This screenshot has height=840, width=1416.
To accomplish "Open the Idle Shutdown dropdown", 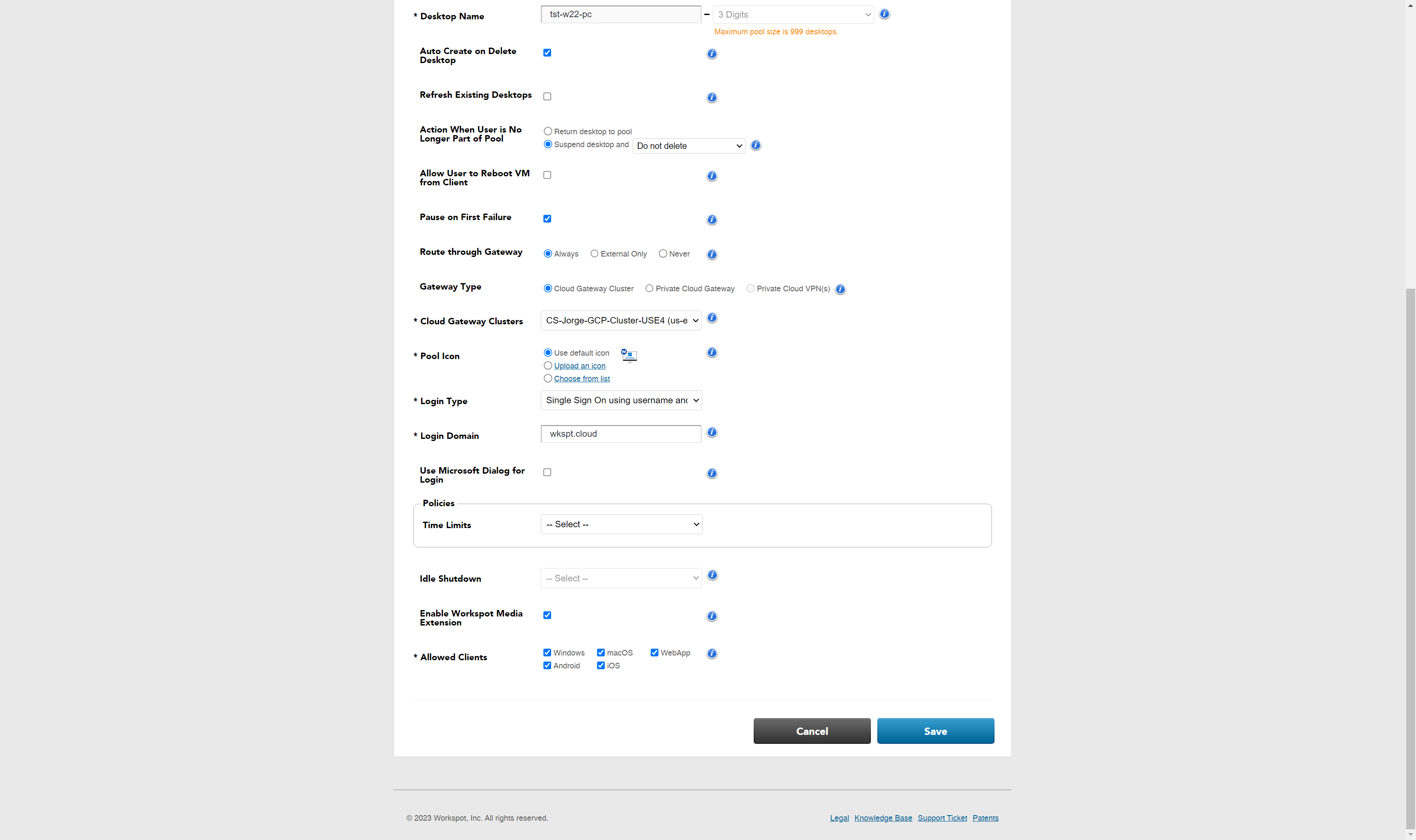I will point(621,578).
